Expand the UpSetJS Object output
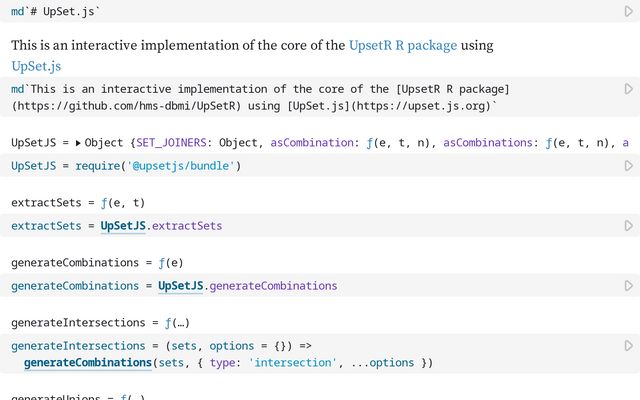Screen dimensions: 640x400 [x=79, y=143]
